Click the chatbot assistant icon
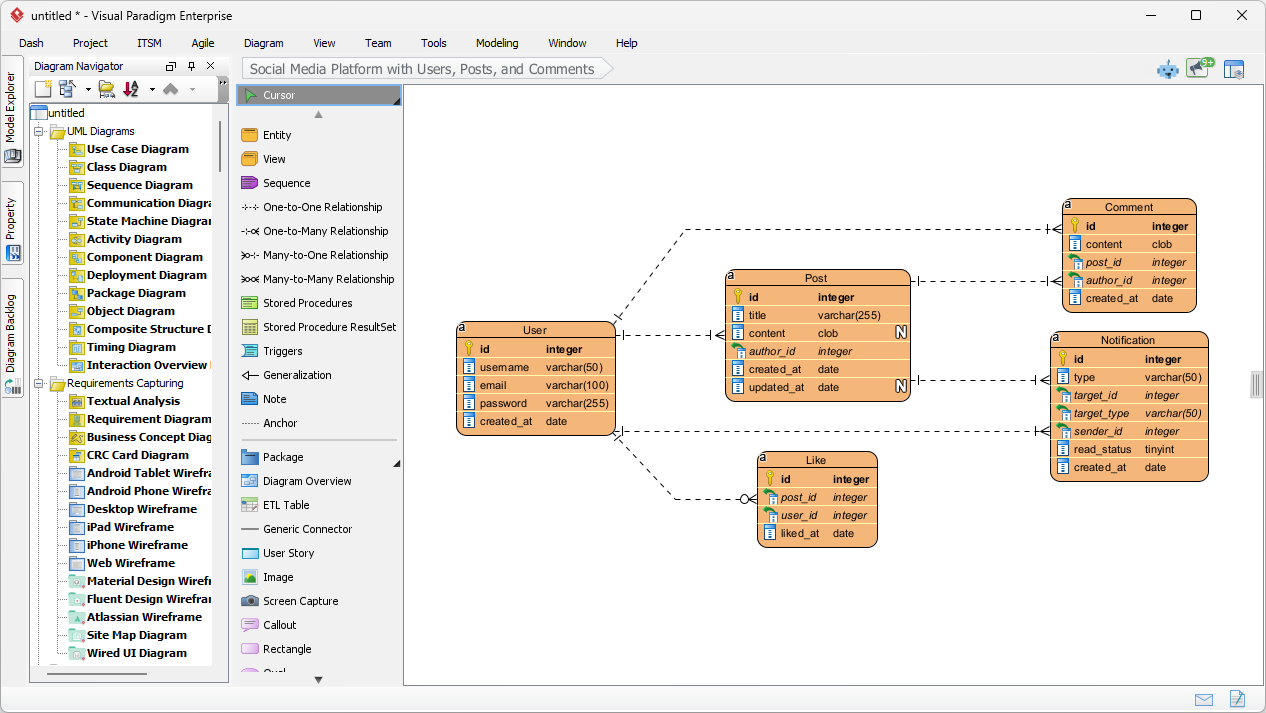Image resolution: width=1266 pixels, height=713 pixels. tap(1167, 68)
